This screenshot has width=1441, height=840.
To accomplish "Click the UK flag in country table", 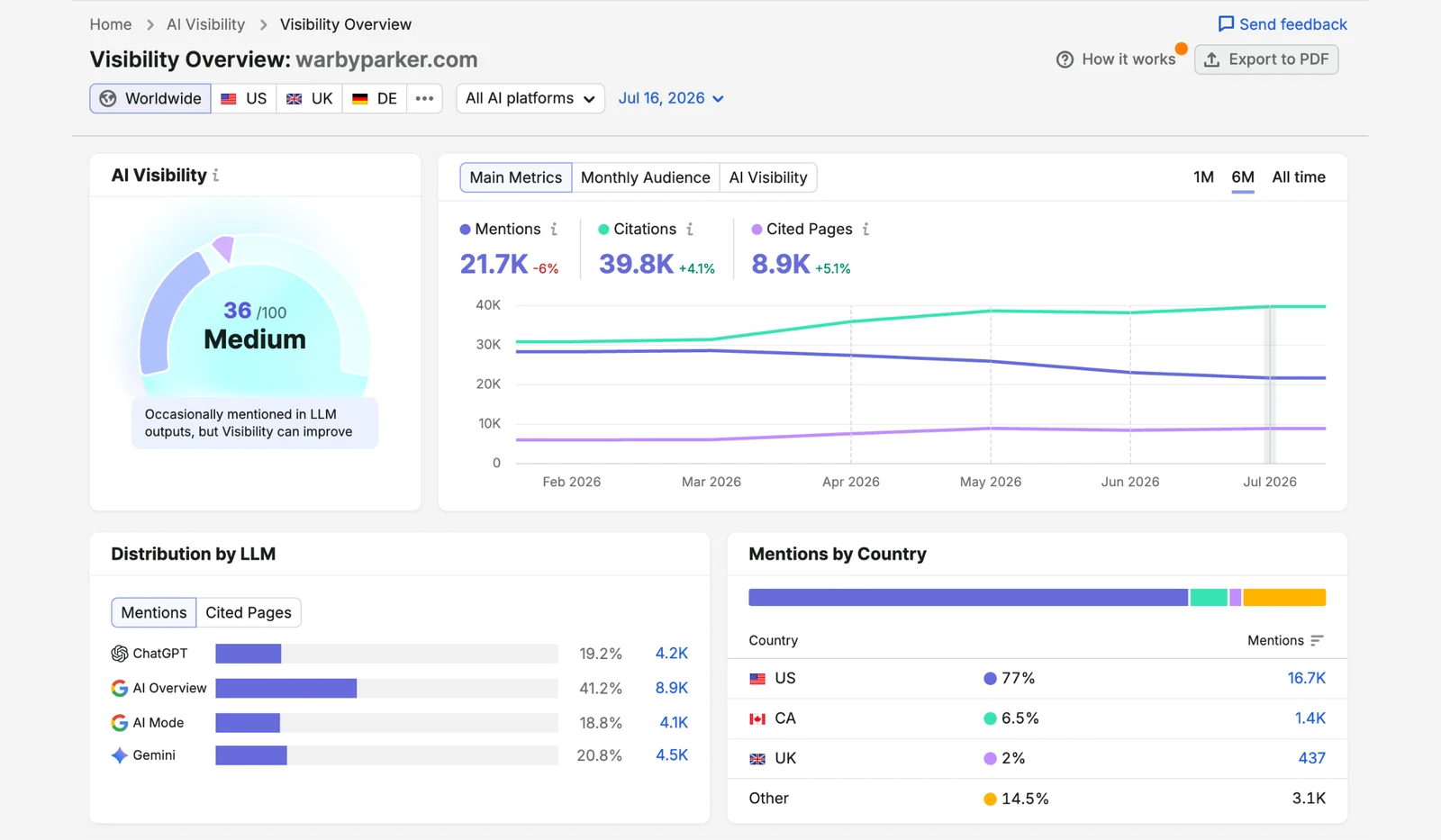I will 757,759.
